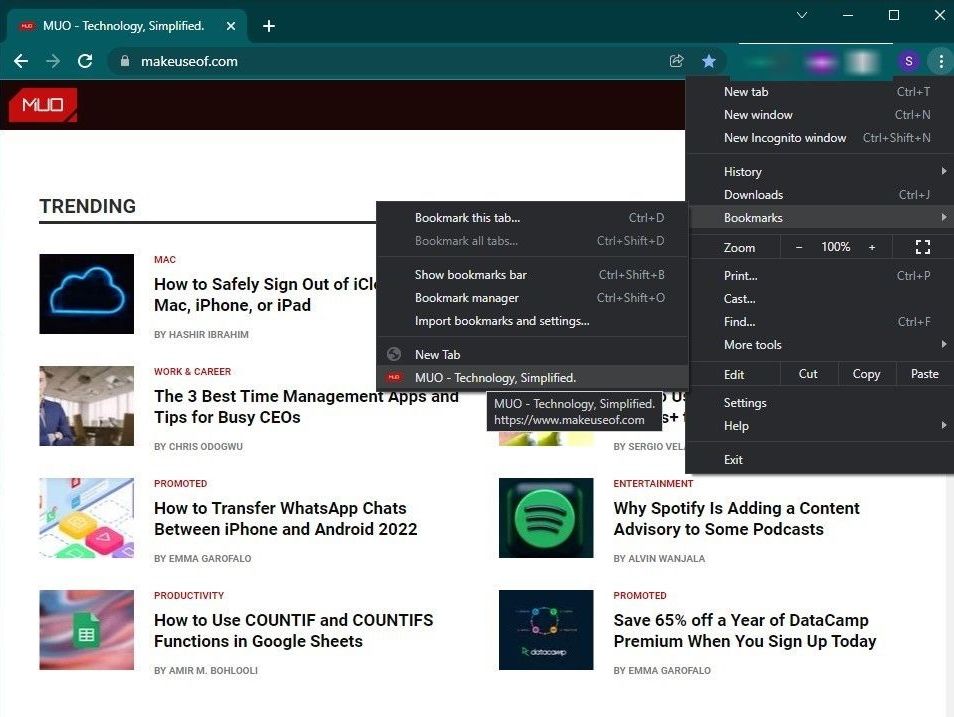954x717 pixels.
Task: Expand the Bookmarks submenu arrow
Action: [x=944, y=217]
